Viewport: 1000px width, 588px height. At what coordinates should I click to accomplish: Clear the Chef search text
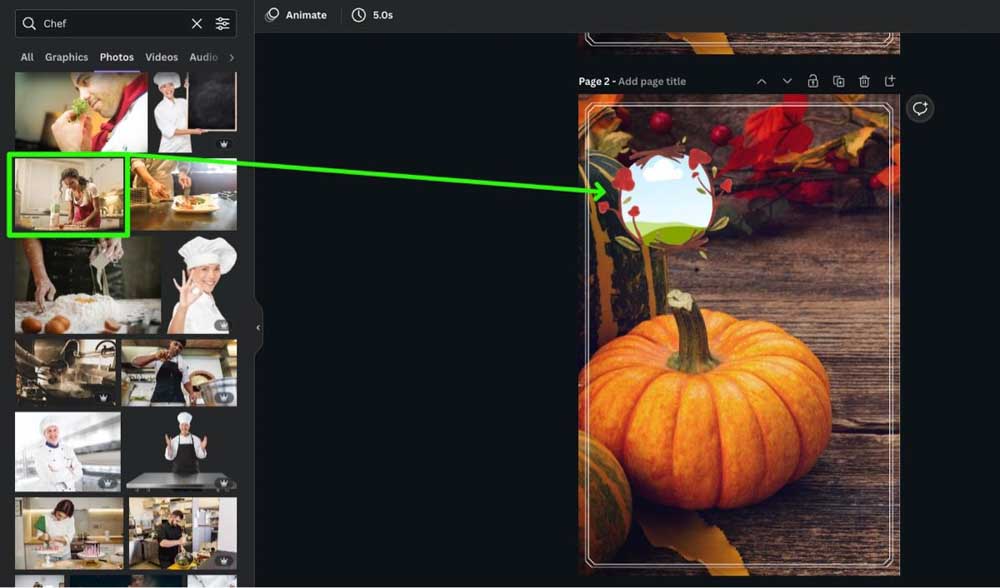click(x=197, y=24)
